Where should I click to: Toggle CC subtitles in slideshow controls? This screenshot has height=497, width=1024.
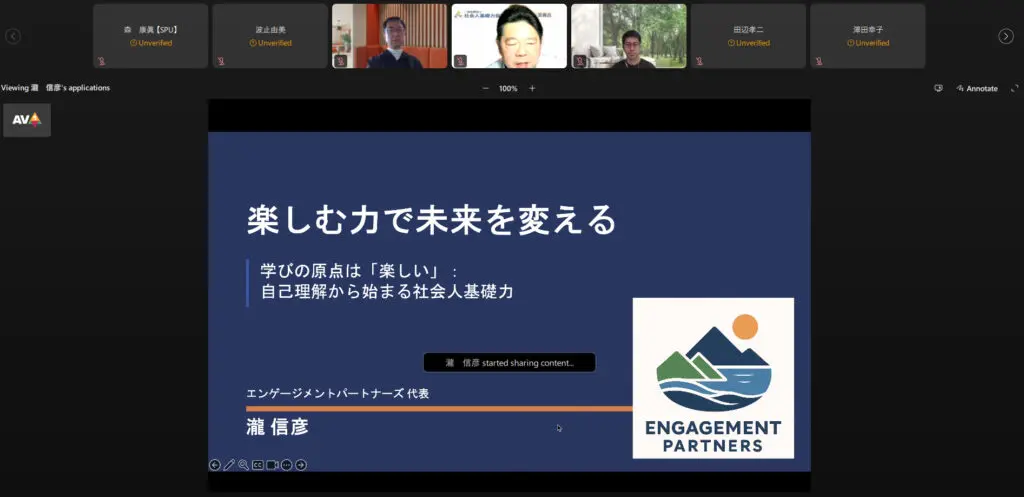click(x=257, y=465)
